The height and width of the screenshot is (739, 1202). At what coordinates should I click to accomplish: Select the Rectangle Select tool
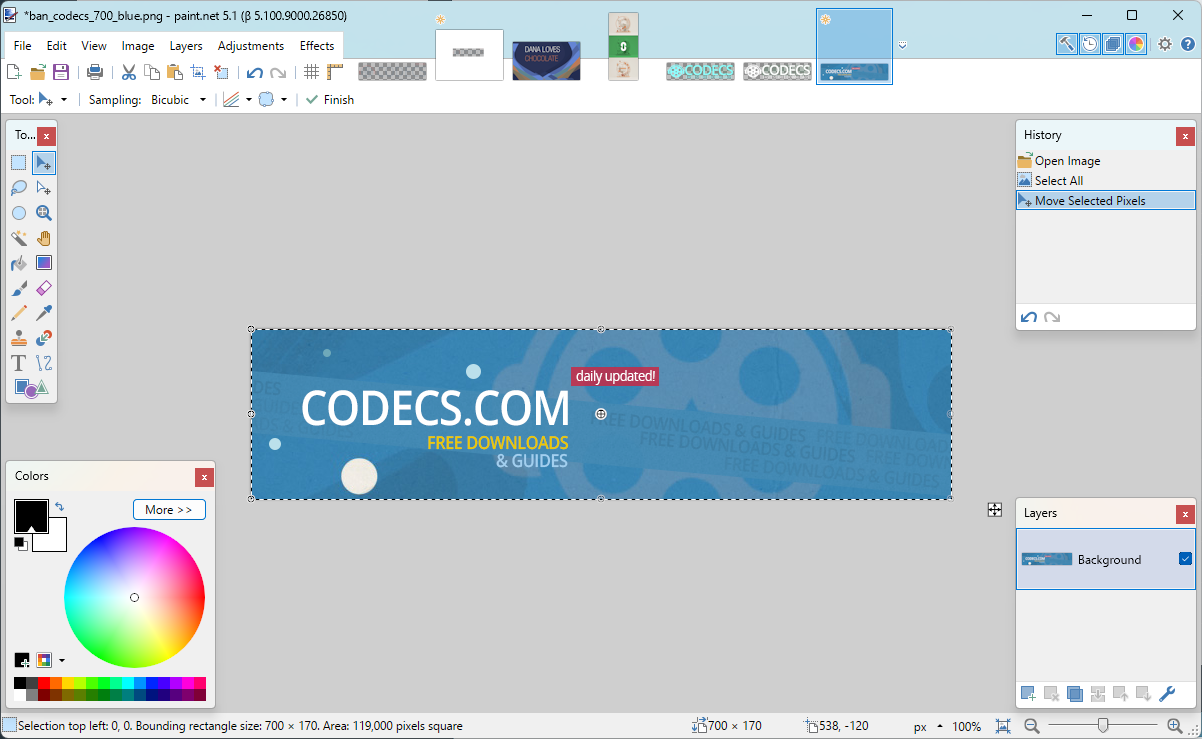click(19, 162)
